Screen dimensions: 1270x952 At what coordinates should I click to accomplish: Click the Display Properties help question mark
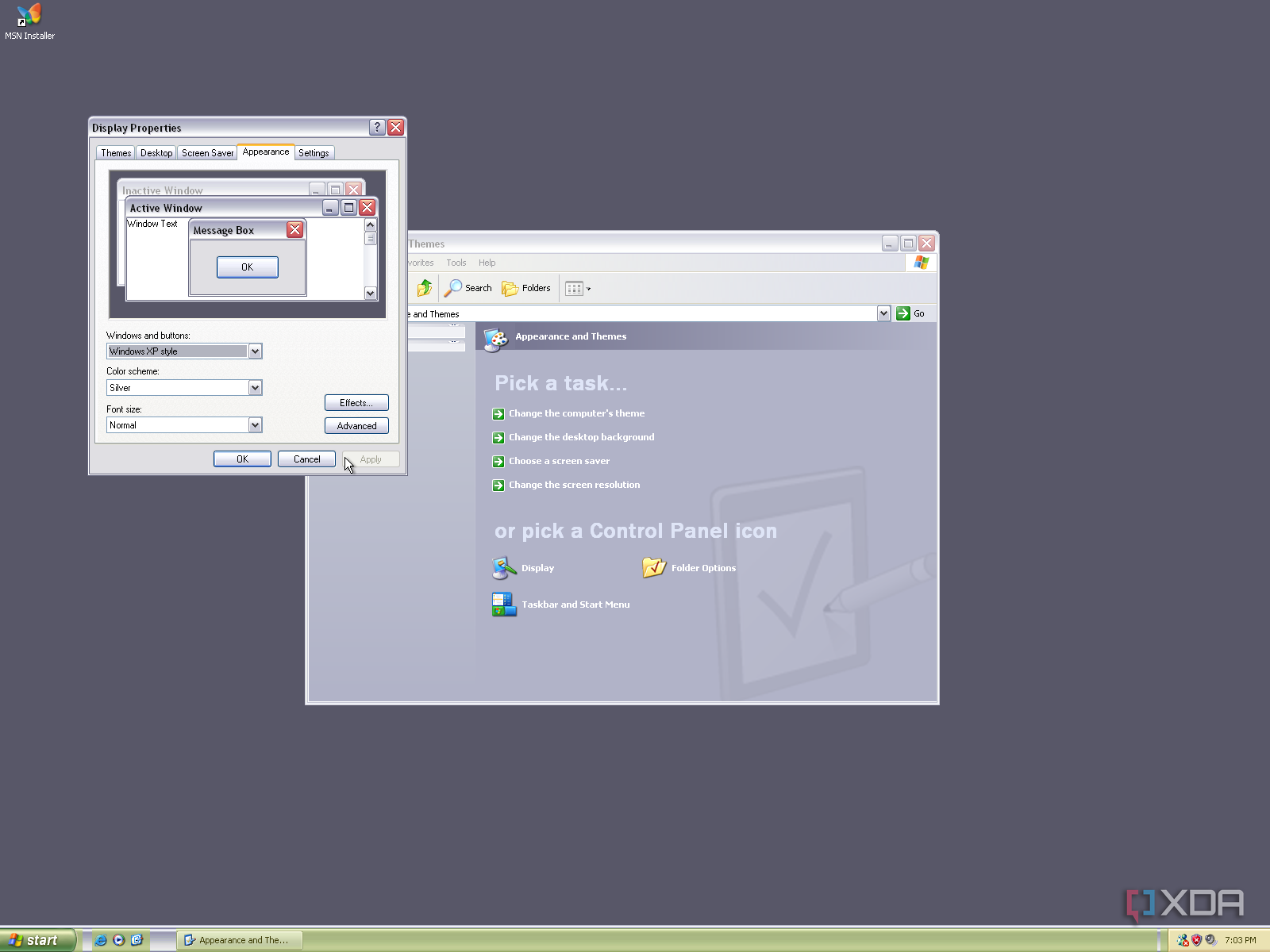coord(378,127)
